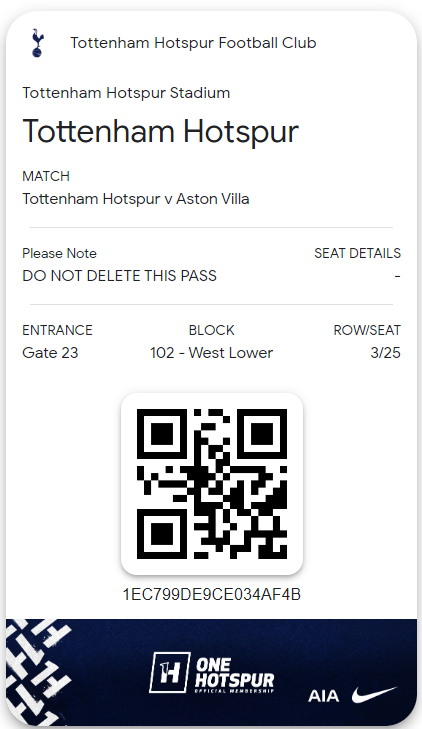Click the DO NOT DELETE THIS PASS note
The height and width of the screenshot is (729, 422).
click(119, 276)
